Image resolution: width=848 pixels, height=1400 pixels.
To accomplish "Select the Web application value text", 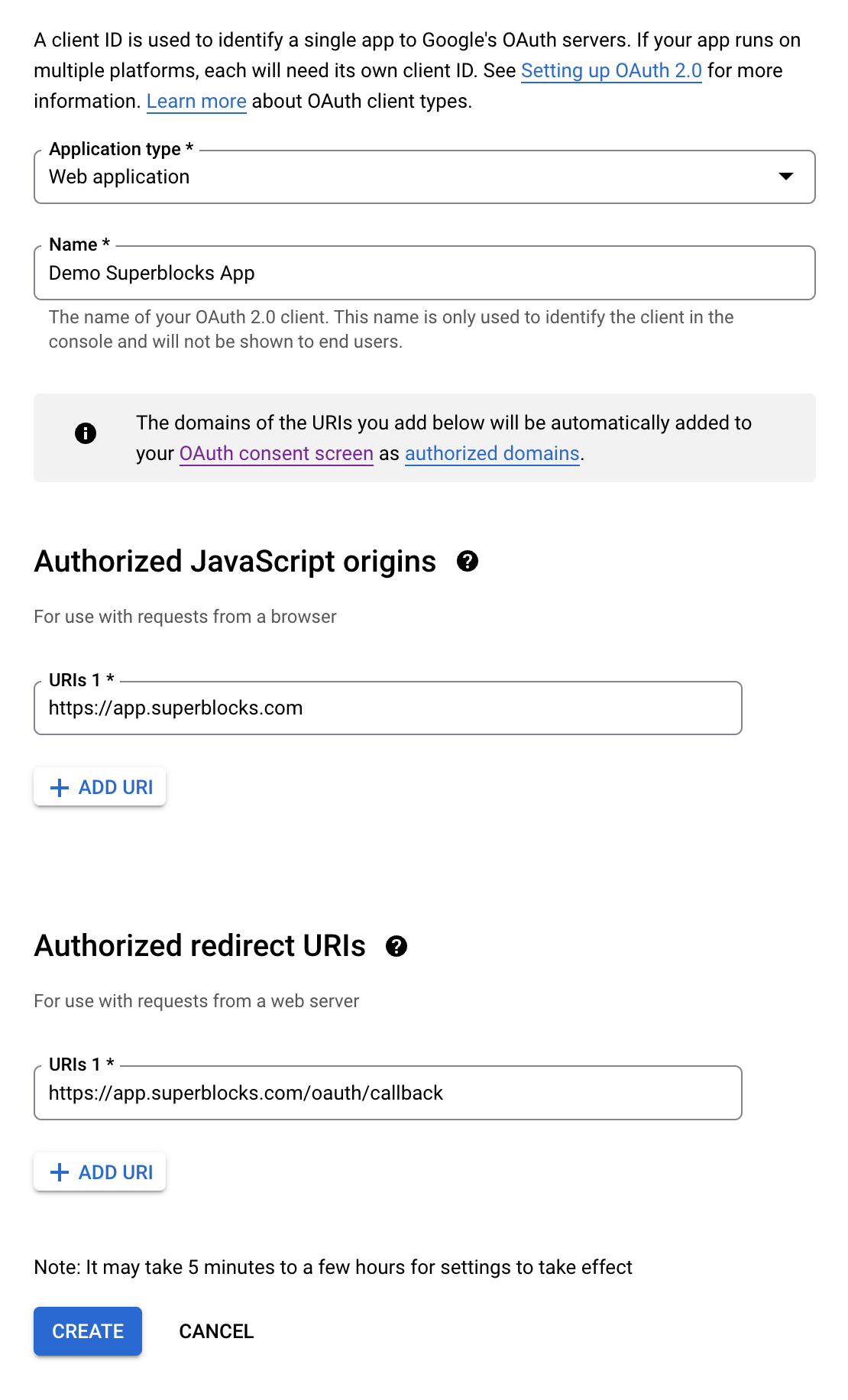I will [118, 177].
